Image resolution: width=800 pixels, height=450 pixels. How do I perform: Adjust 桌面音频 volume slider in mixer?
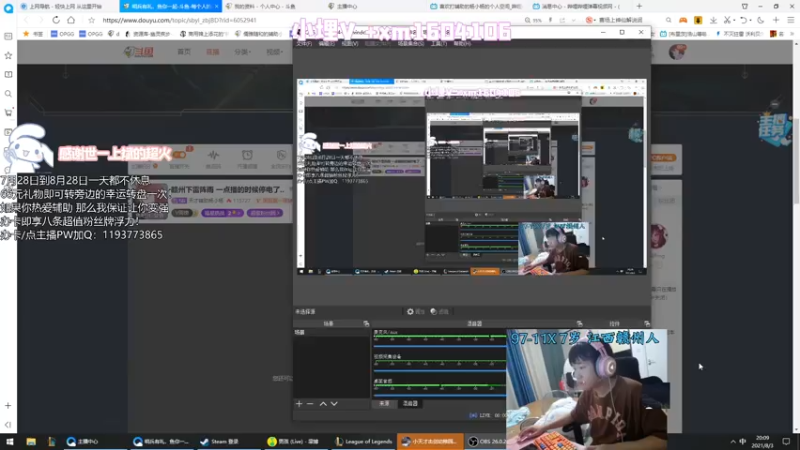tap(440, 395)
